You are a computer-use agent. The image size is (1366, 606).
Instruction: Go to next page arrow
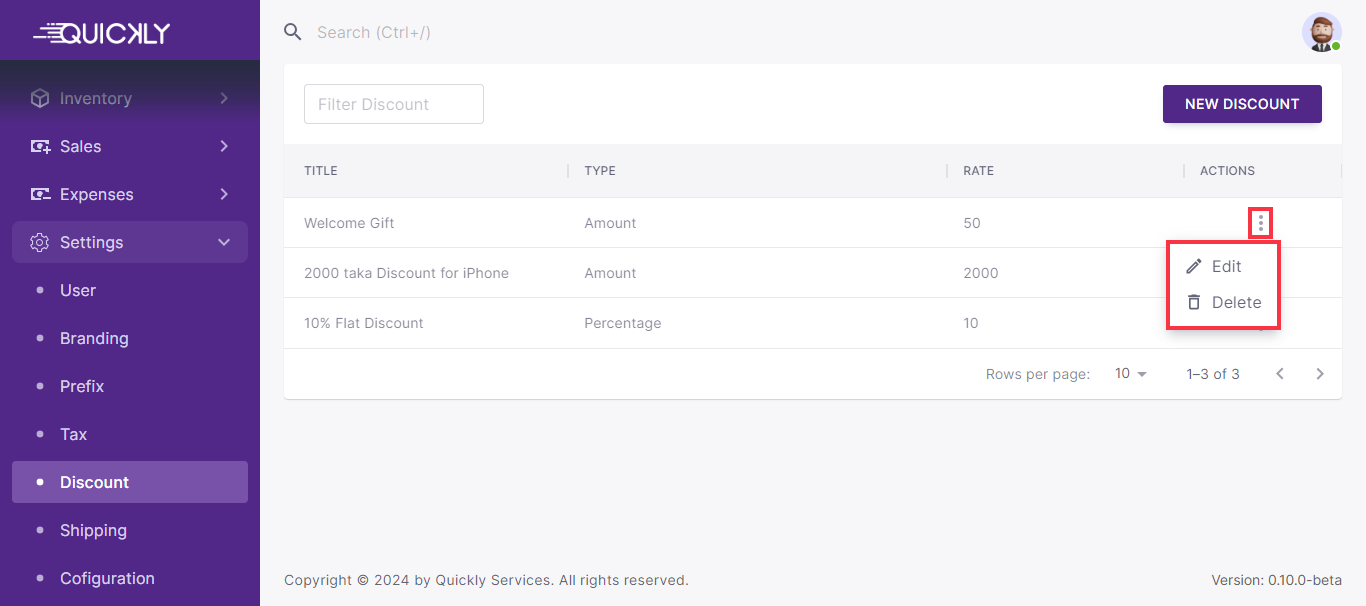coord(1320,374)
